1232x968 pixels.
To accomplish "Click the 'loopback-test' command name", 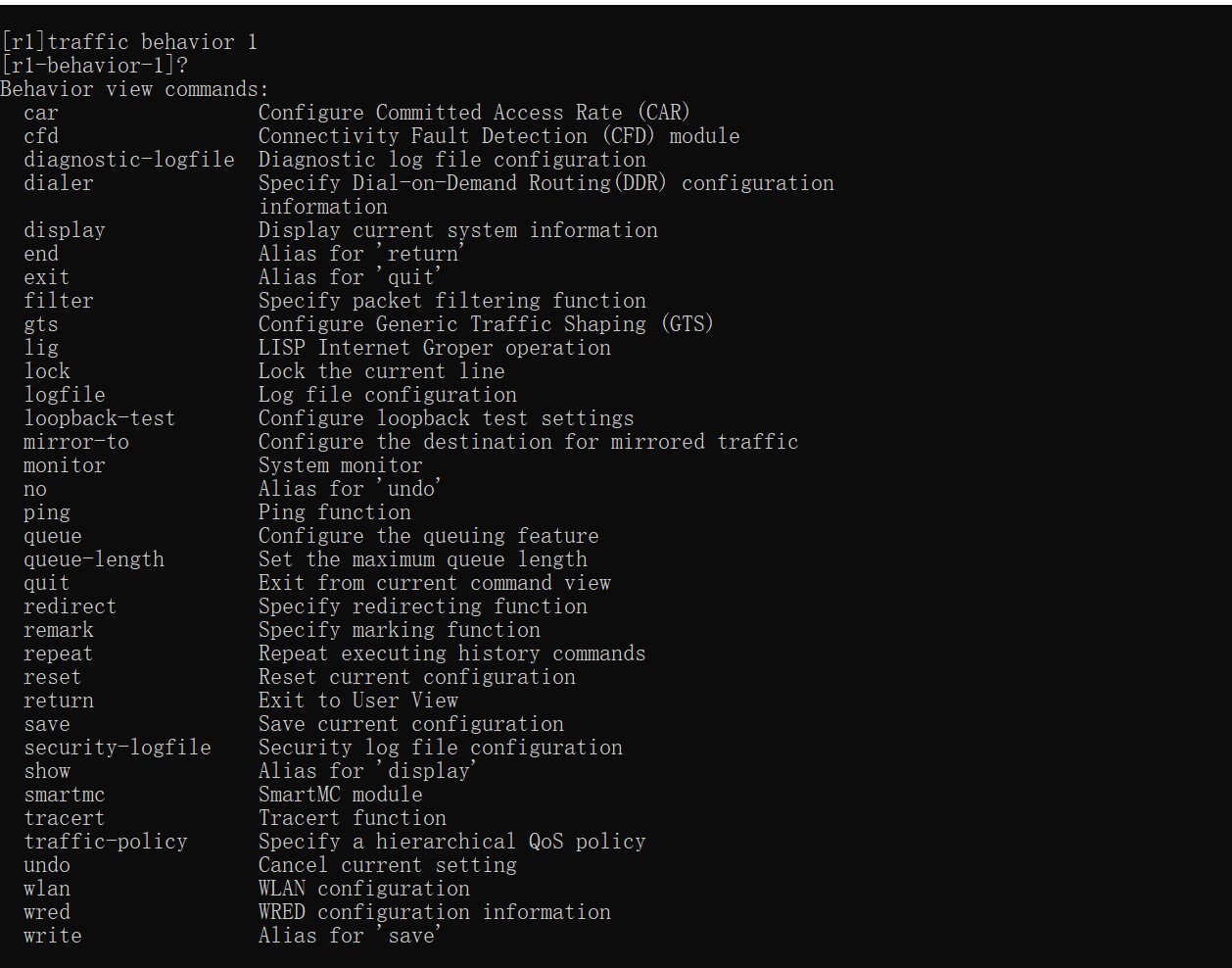I will click(x=100, y=418).
